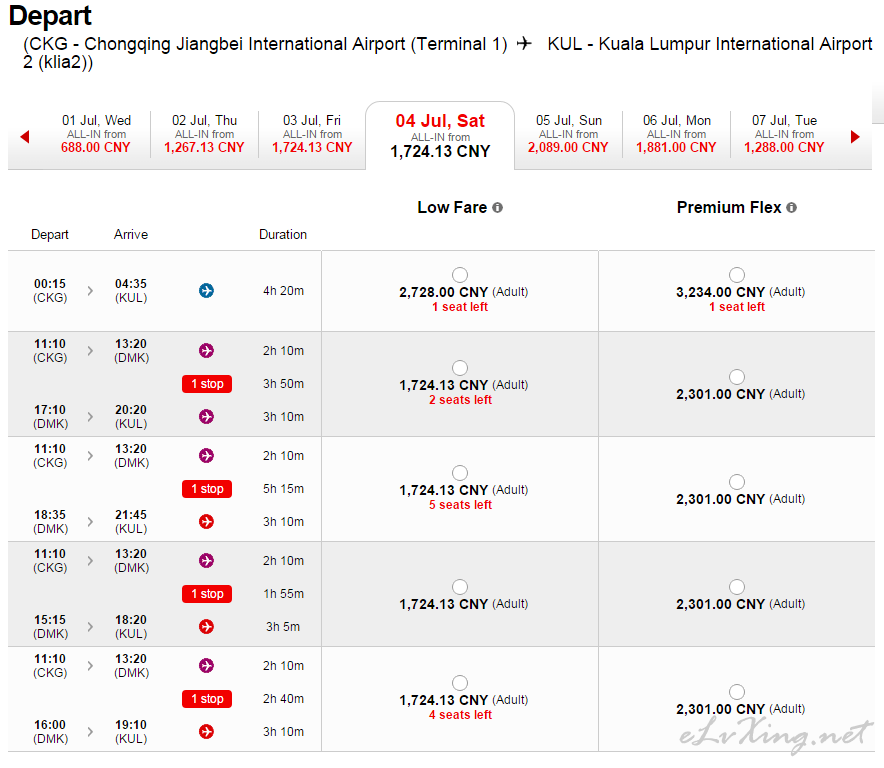
Task: Select Premium Flex radio for 16:00 DMK itinerary
Action: (x=737, y=692)
